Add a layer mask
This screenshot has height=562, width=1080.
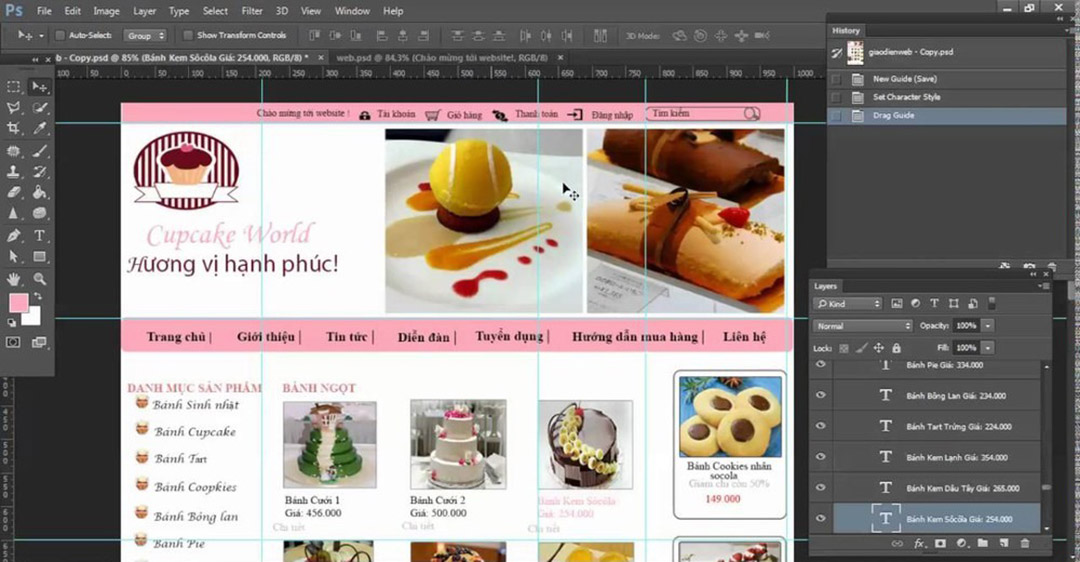point(940,543)
